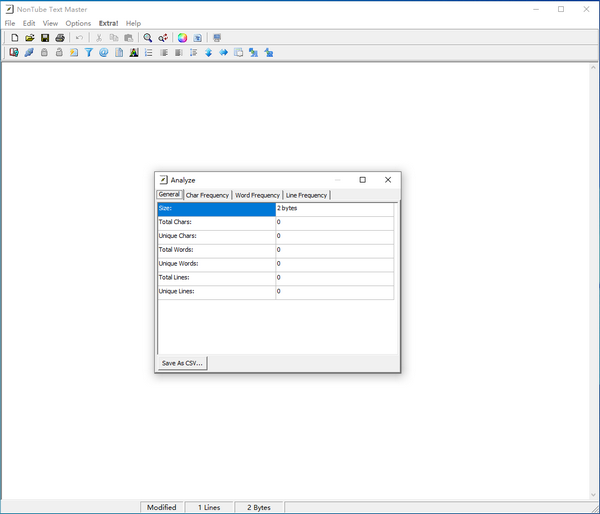Open a file with the folder icon
The width and height of the screenshot is (600, 514).
[x=30, y=38]
